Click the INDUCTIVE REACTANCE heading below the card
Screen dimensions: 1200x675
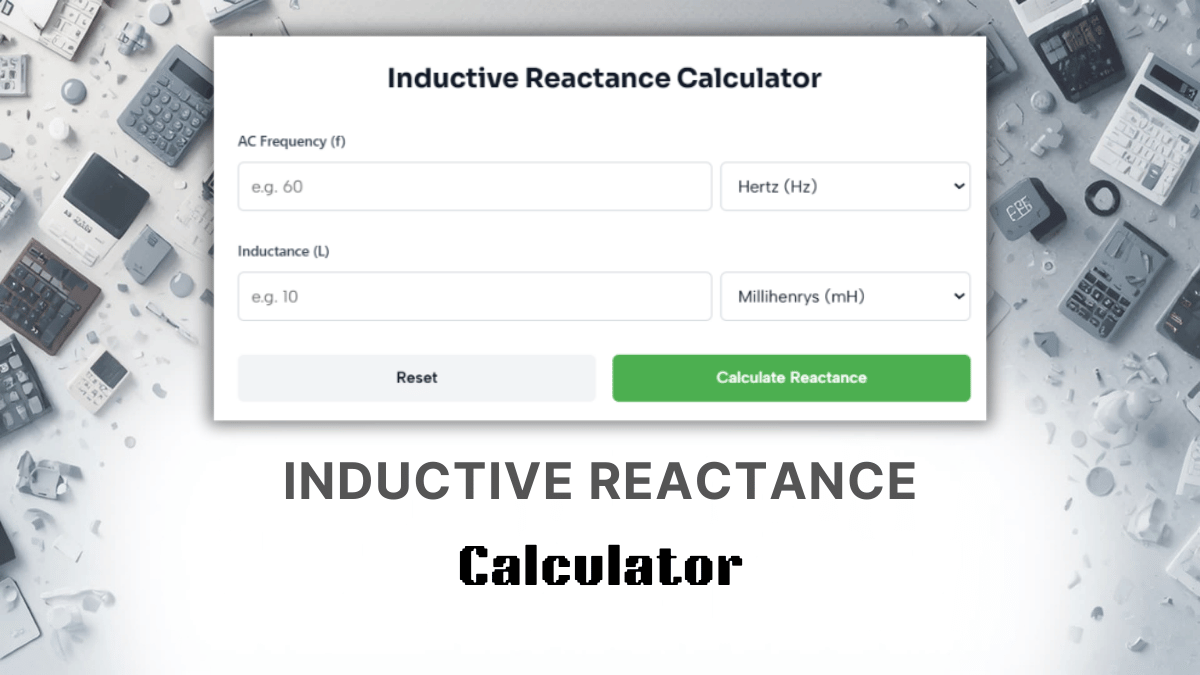pos(600,481)
